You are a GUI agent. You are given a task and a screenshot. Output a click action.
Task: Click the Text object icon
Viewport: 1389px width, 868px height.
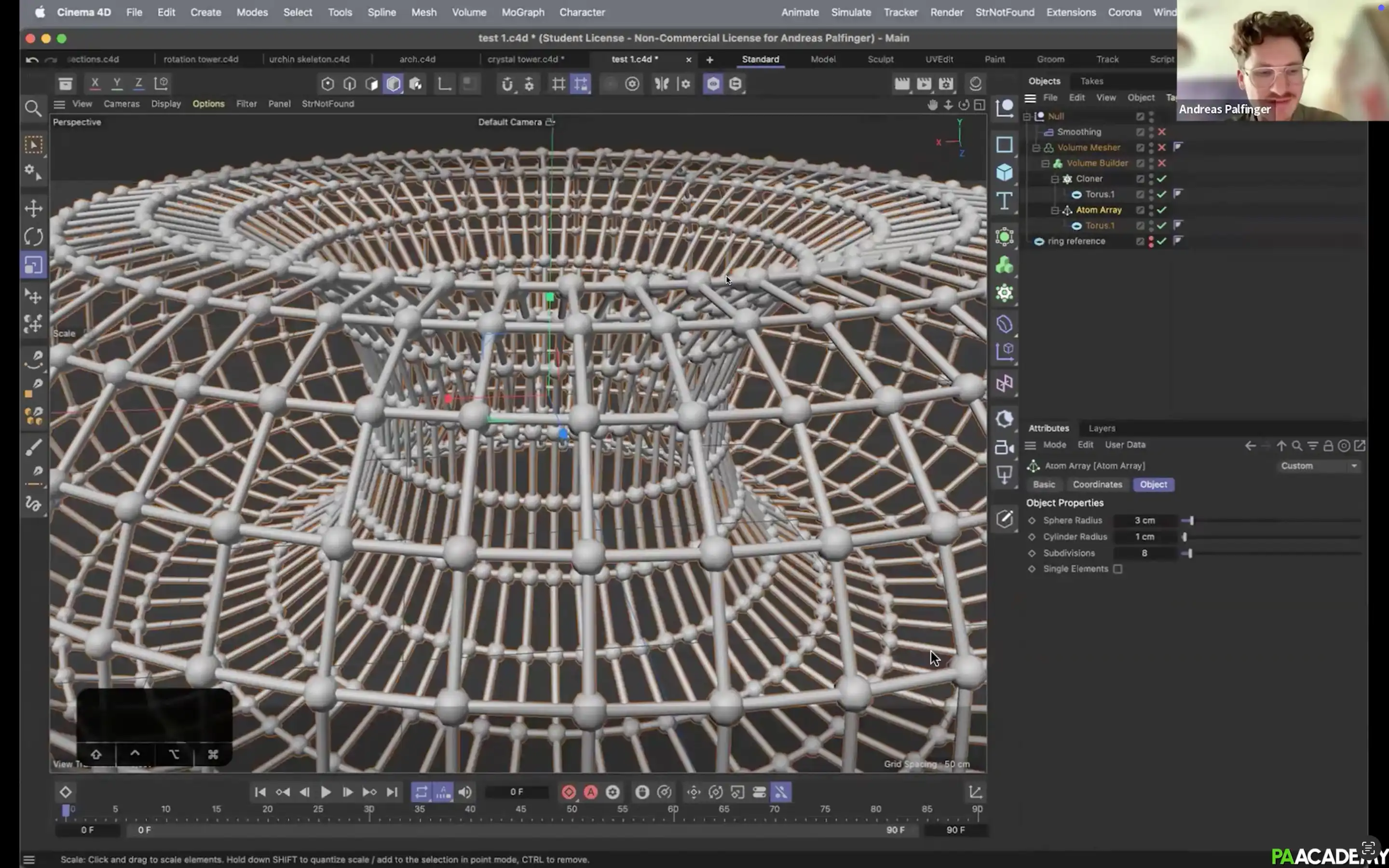click(x=1004, y=201)
